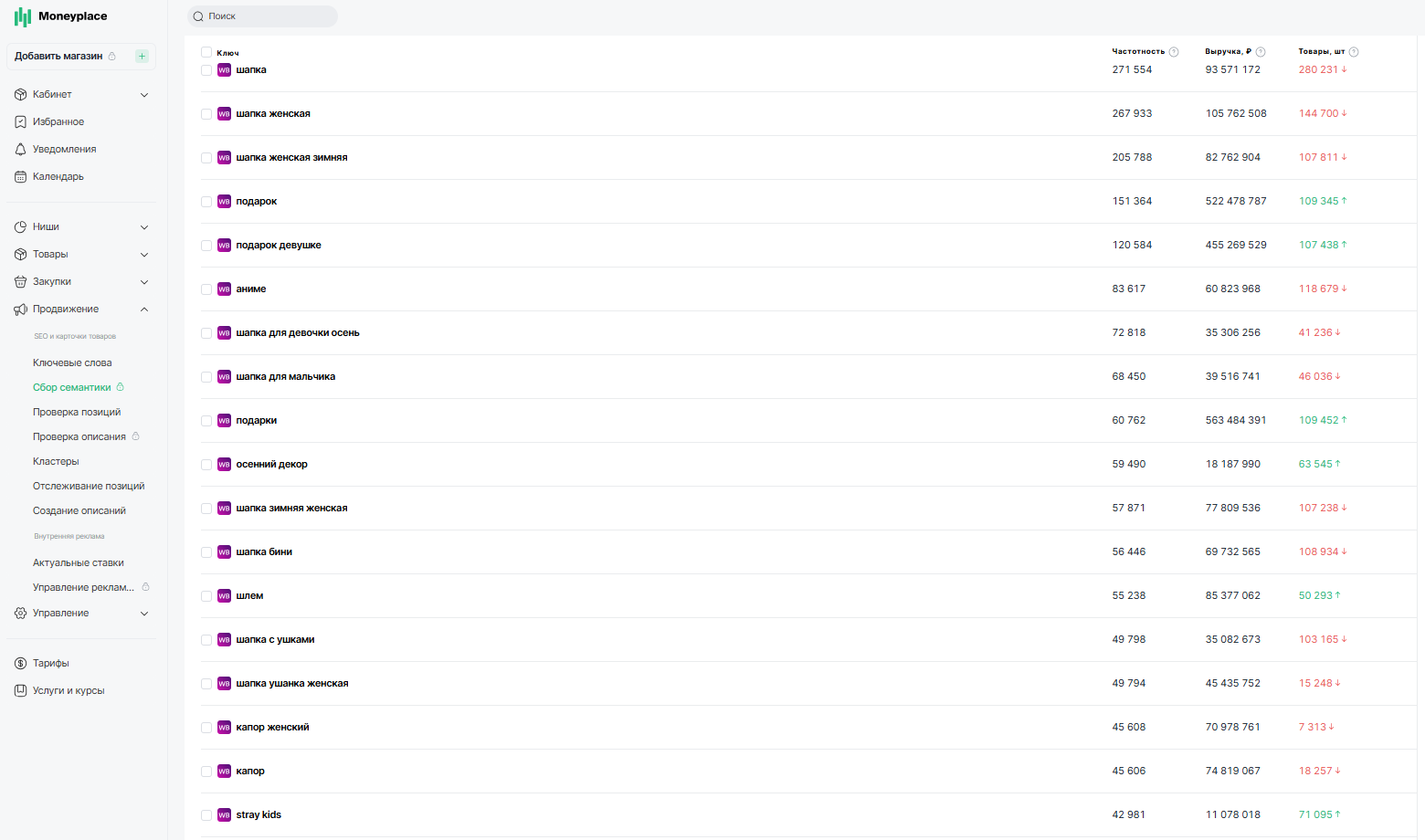Click the plus icon beside Добавить магазин
The width and height of the screenshot is (1425, 840).
142,57
